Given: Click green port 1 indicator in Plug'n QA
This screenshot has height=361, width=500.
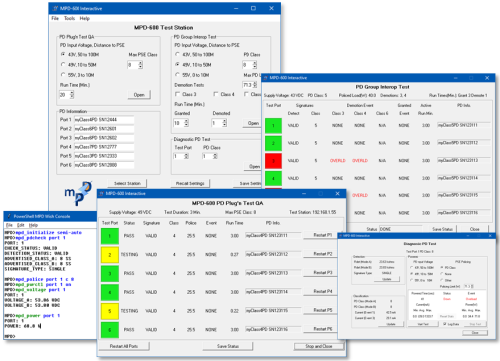Looking at the screenshot, I should (110, 236).
